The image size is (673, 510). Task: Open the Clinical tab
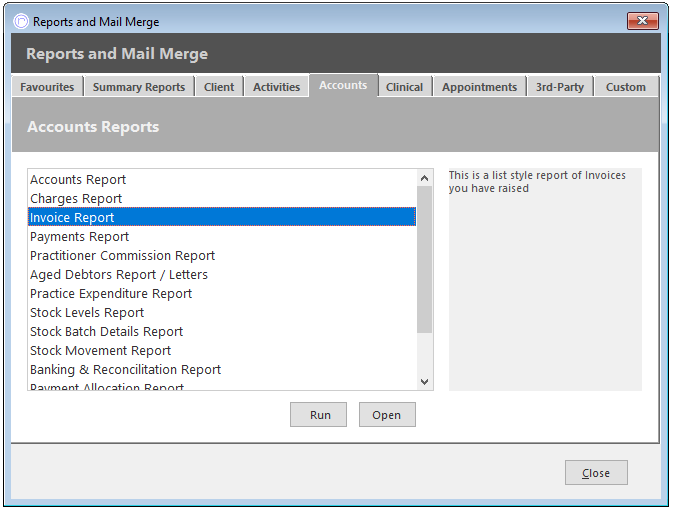click(404, 87)
